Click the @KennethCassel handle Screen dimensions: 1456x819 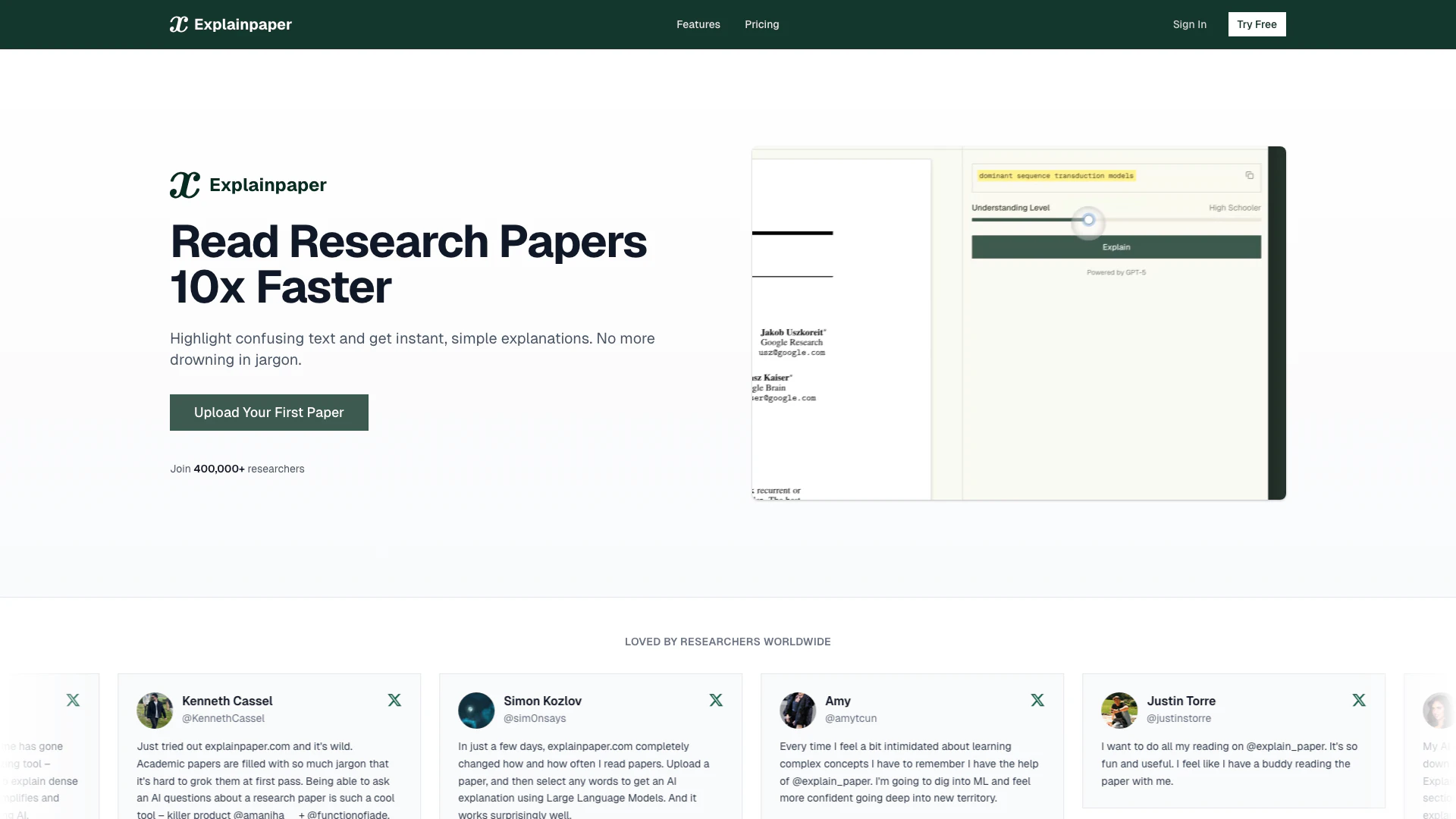(x=223, y=718)
